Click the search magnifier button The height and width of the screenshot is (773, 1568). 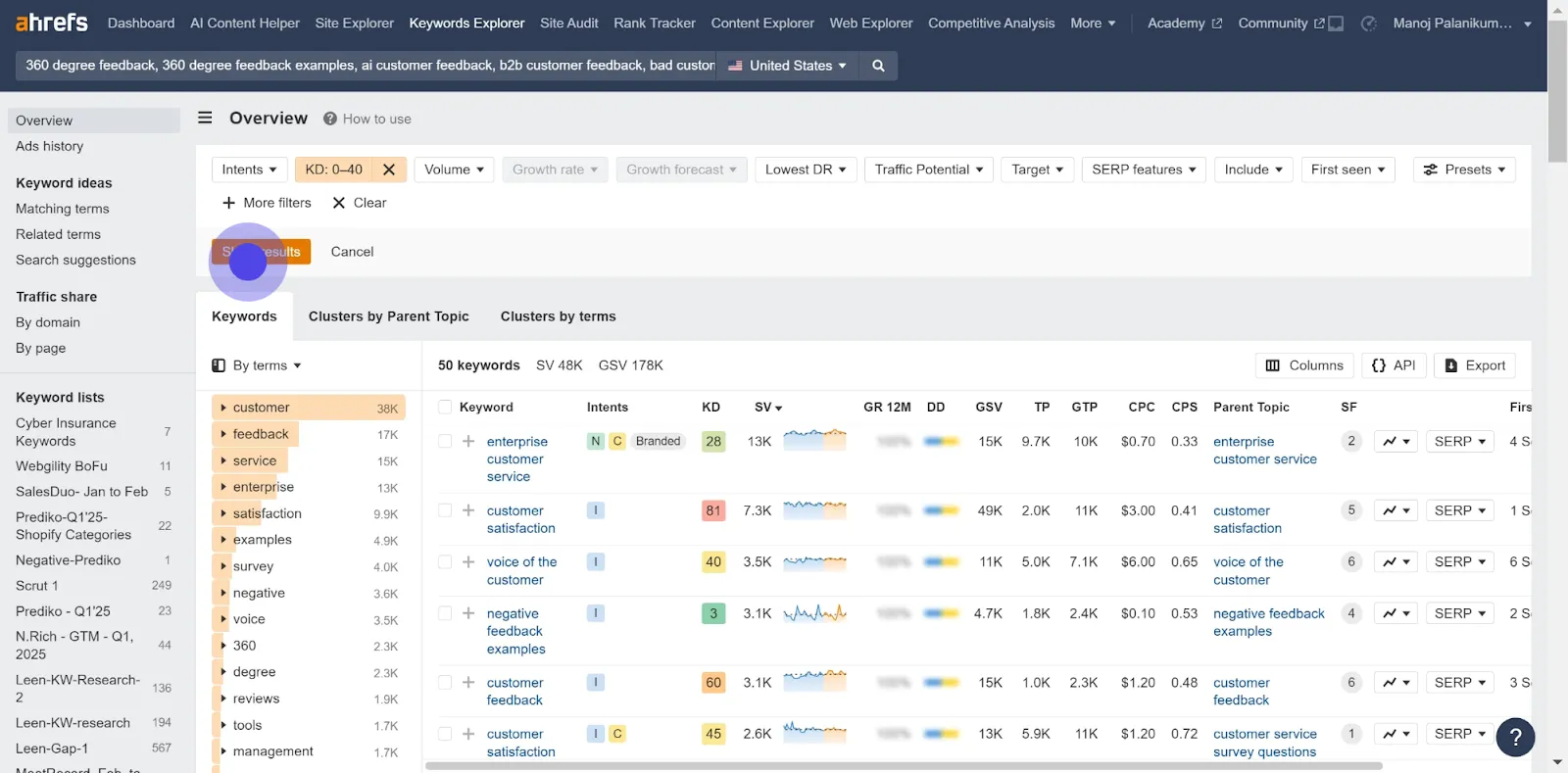click(878, 66)
